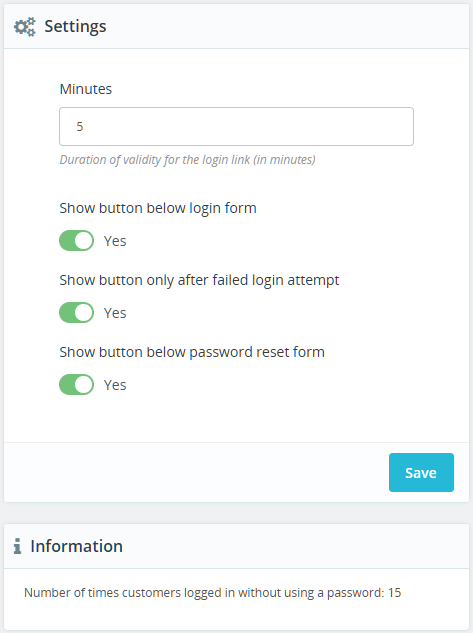Click the "Show button only after failed login attempt" label
Viewport: 473px width, 633px height.
pyautogui.click(x=199, y=280)
